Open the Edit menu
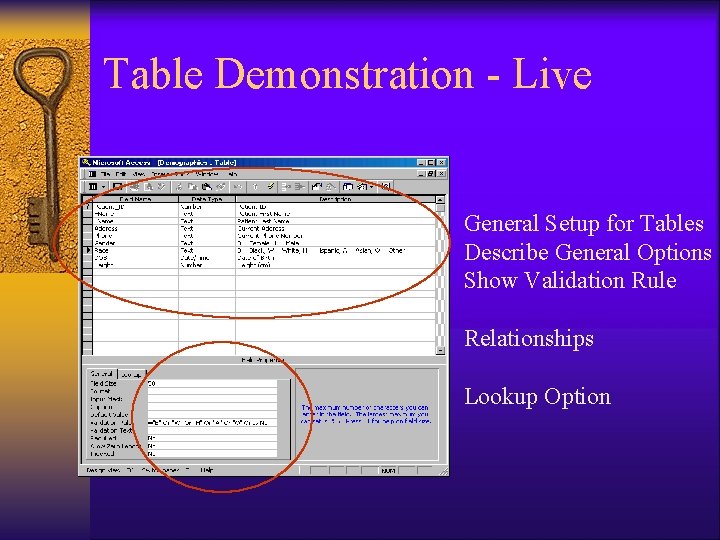Image resolution: width=720 pixels, height=540 pixels. click(121, 174)
